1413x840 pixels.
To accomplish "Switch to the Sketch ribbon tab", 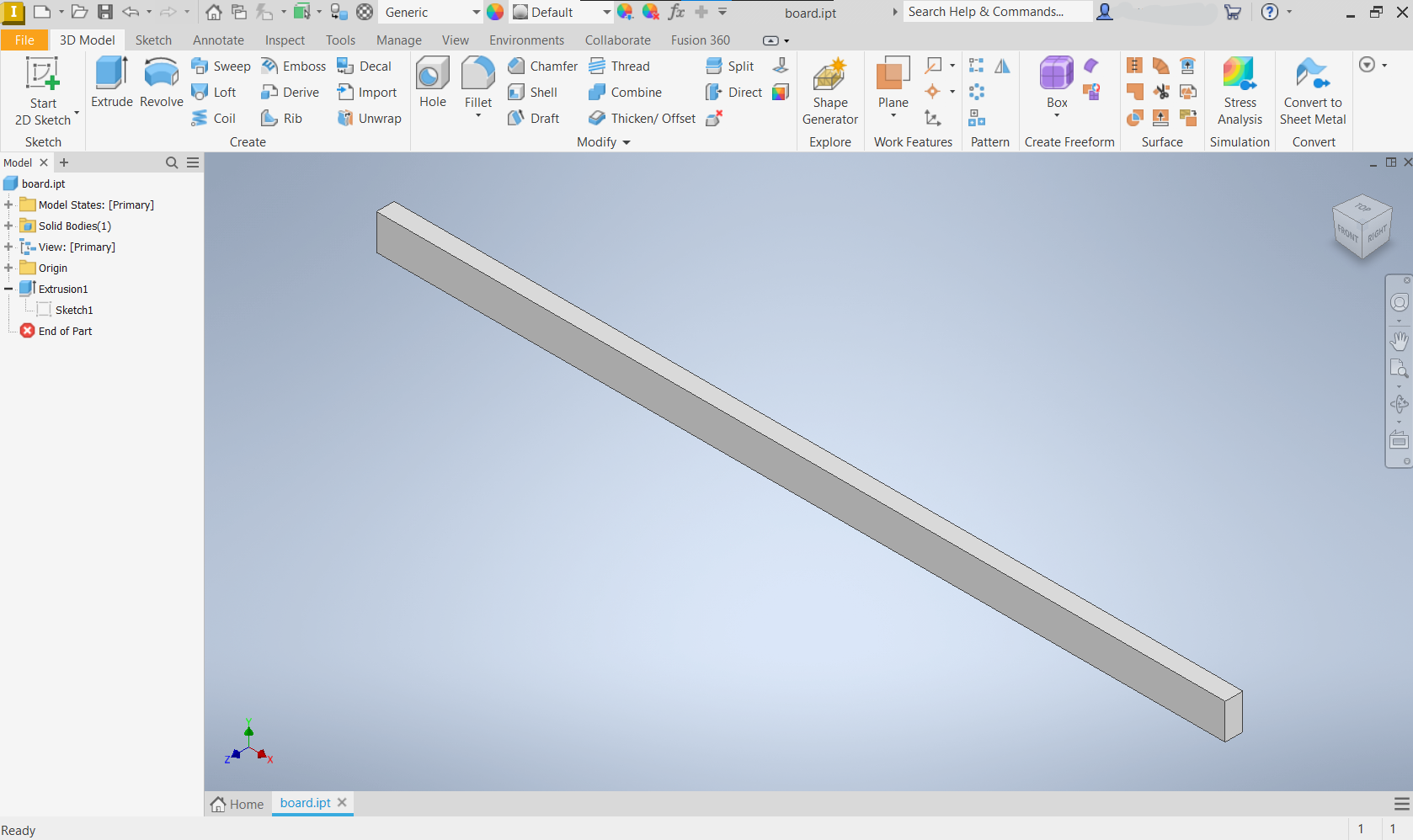I will [x=153, y=40].
